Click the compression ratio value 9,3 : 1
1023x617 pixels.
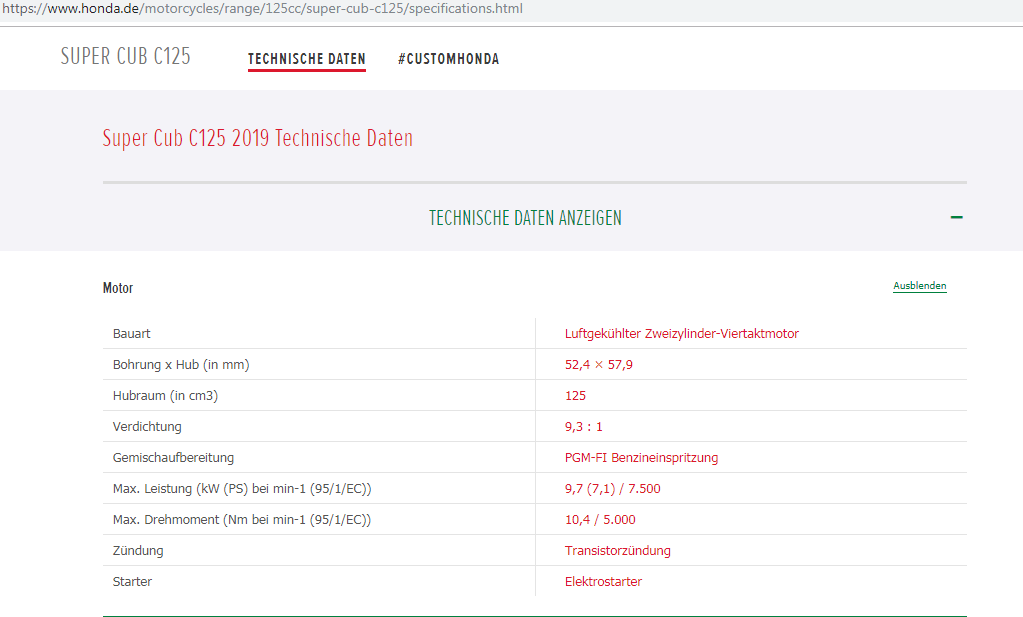click(583, 426)
